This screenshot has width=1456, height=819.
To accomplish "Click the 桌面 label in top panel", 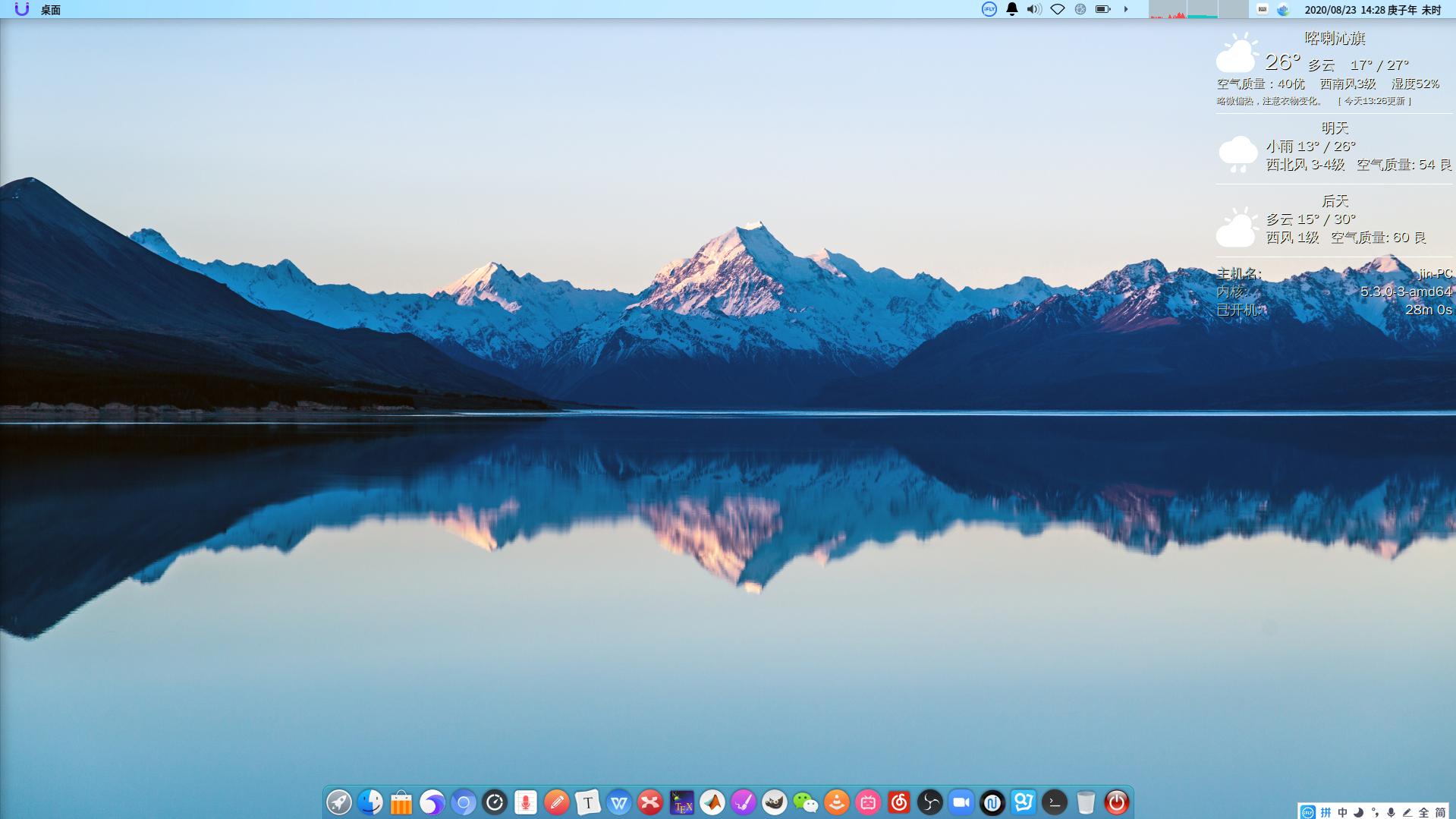I will click(x=51, y=10).
